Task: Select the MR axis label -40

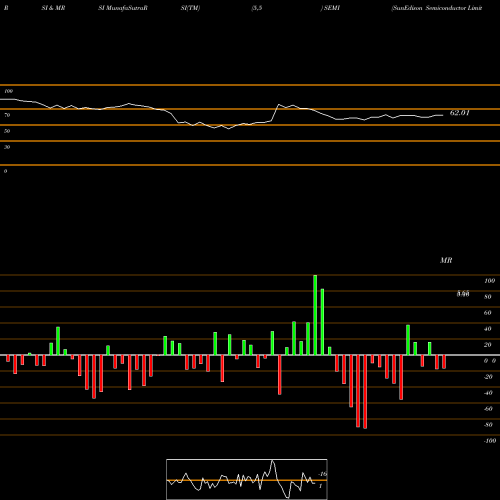Action: click(488, 393)
